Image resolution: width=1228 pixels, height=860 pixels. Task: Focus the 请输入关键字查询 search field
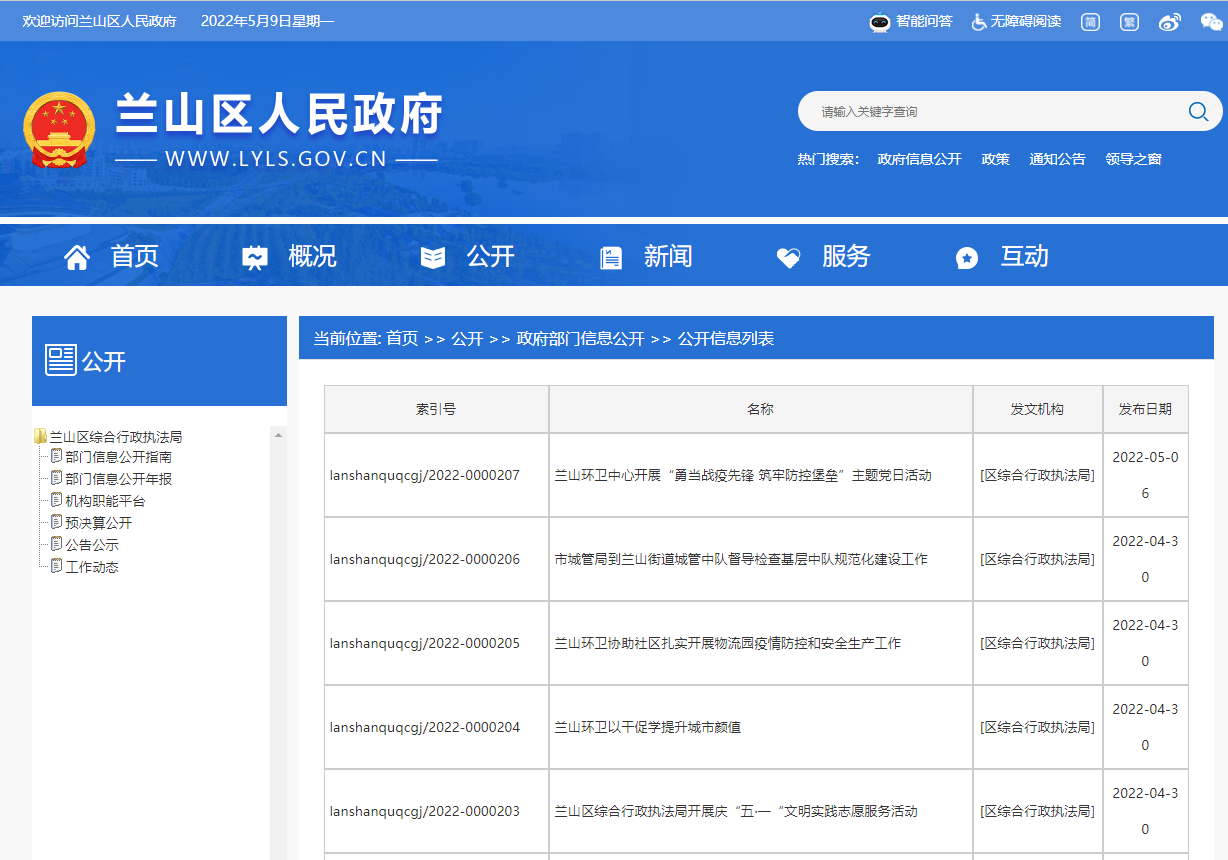tap(1000, 111)
